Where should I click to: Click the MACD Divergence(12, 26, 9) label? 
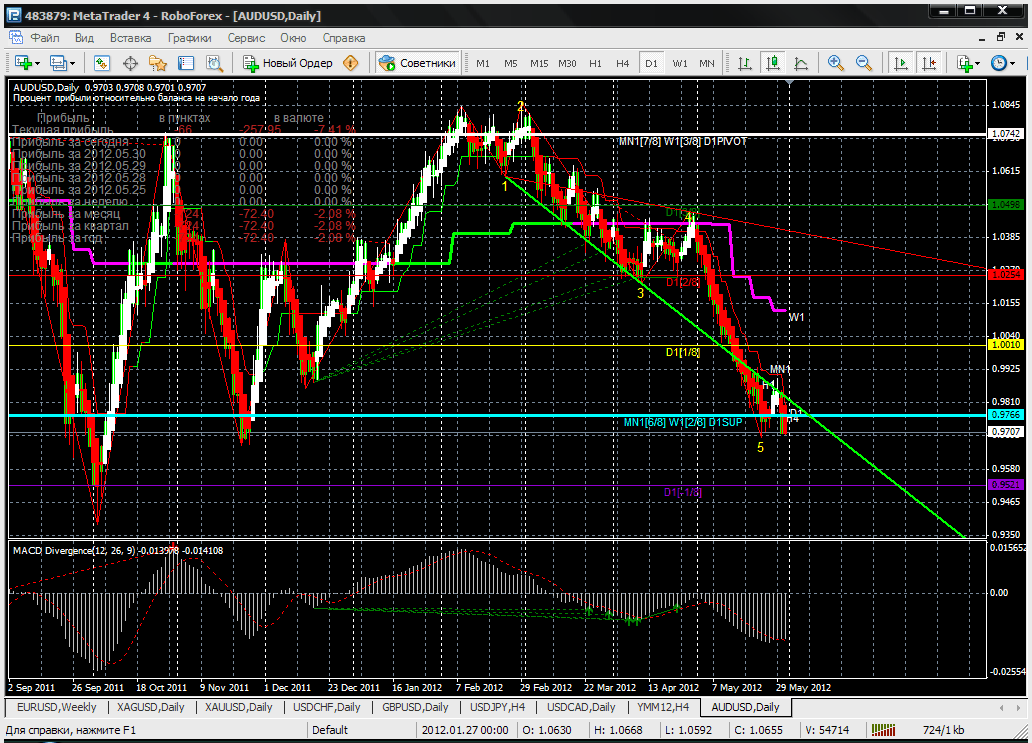tap(74, 550)
